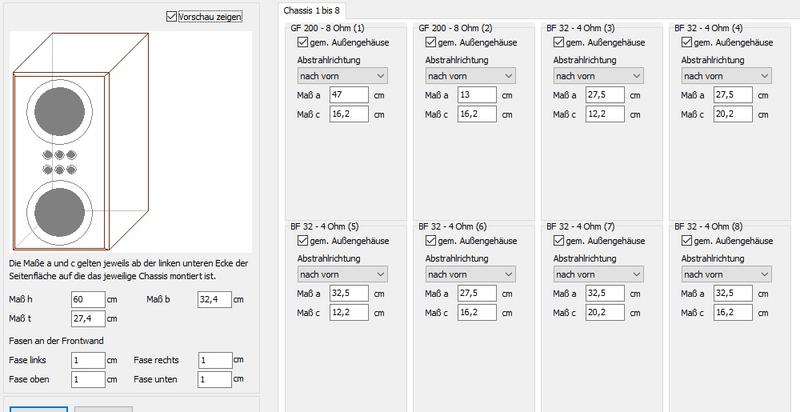Viewport: 800px width, 412px height.
Task: Click Maß c field of chassis 2
Action: click(x=476, y=115)
